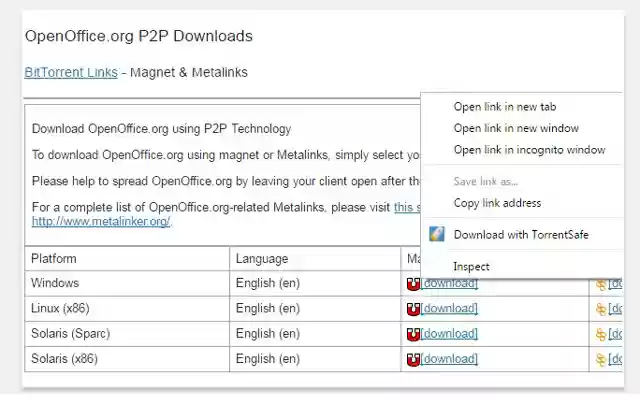640x400 pixels.
Task: Click 'English (en)' in the Solaris (x86) row
Action: pyautogui.click(x=268, y=359)
